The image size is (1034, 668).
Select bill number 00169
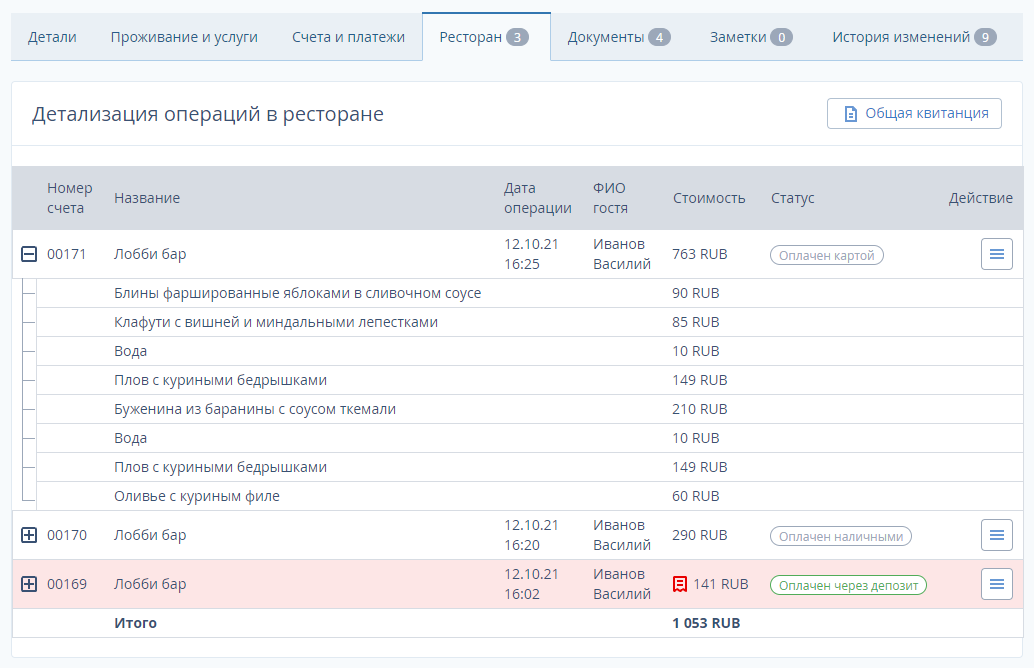point(67,584)
